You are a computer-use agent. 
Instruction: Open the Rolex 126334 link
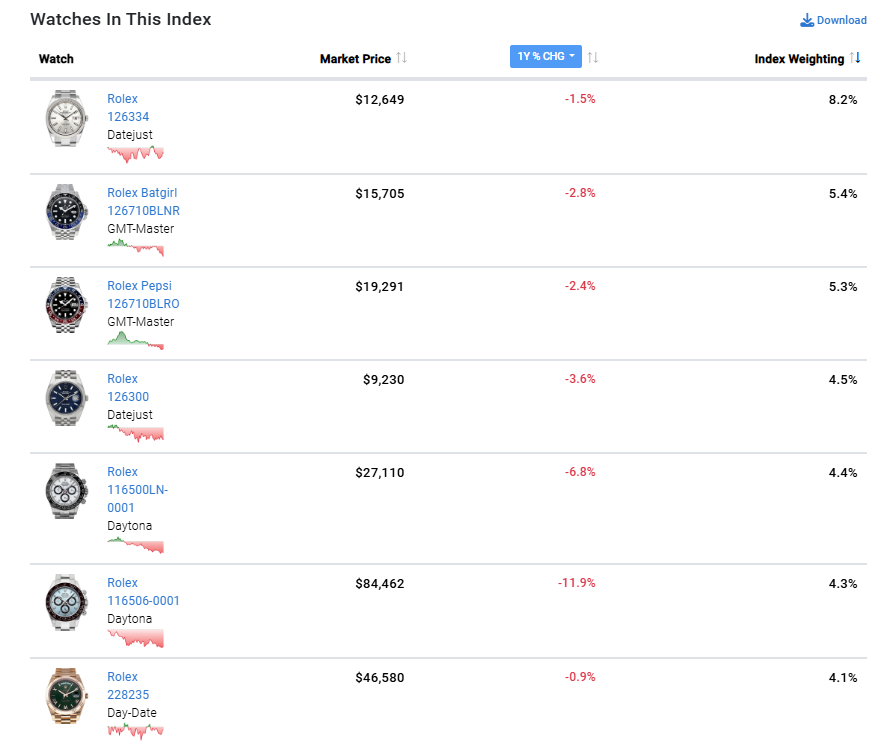[123, 108]
